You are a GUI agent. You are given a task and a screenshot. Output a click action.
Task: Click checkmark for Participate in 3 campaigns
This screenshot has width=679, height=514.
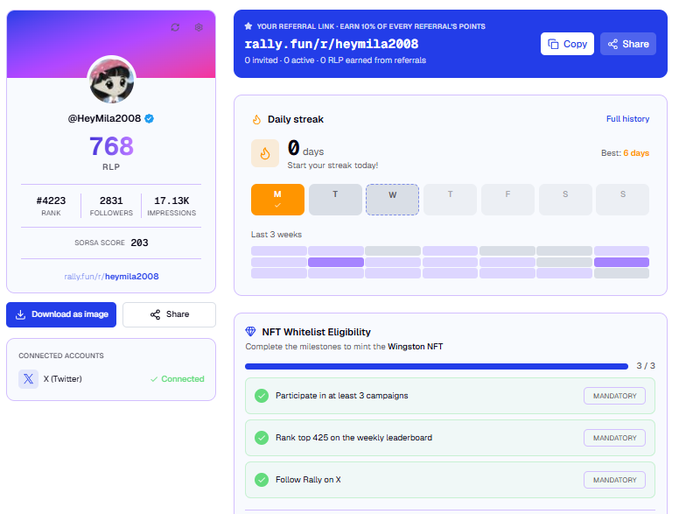[262, 396]
